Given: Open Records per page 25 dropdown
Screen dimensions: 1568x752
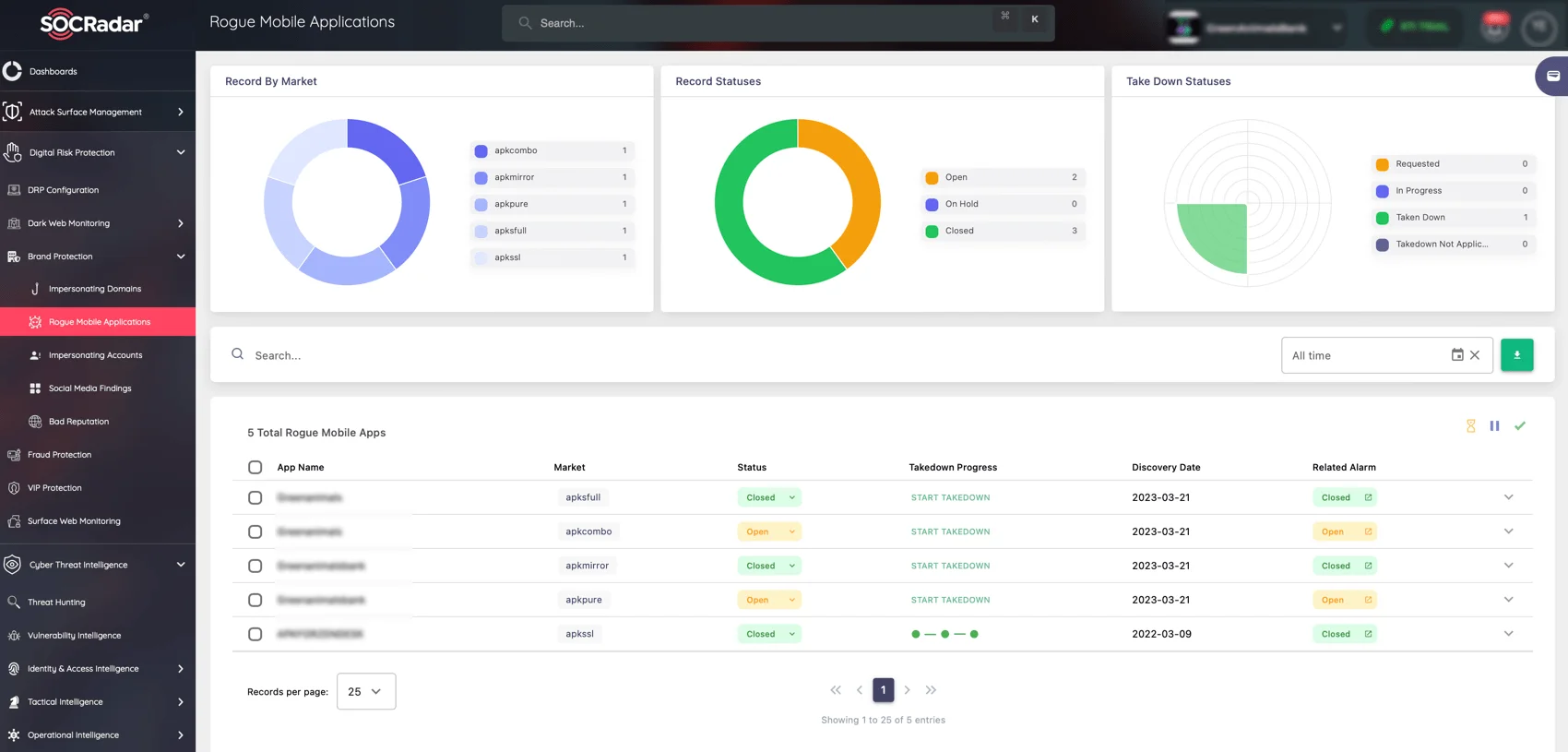Looking at the screenshot, I should pyautogui.click(x=366, y=691).
